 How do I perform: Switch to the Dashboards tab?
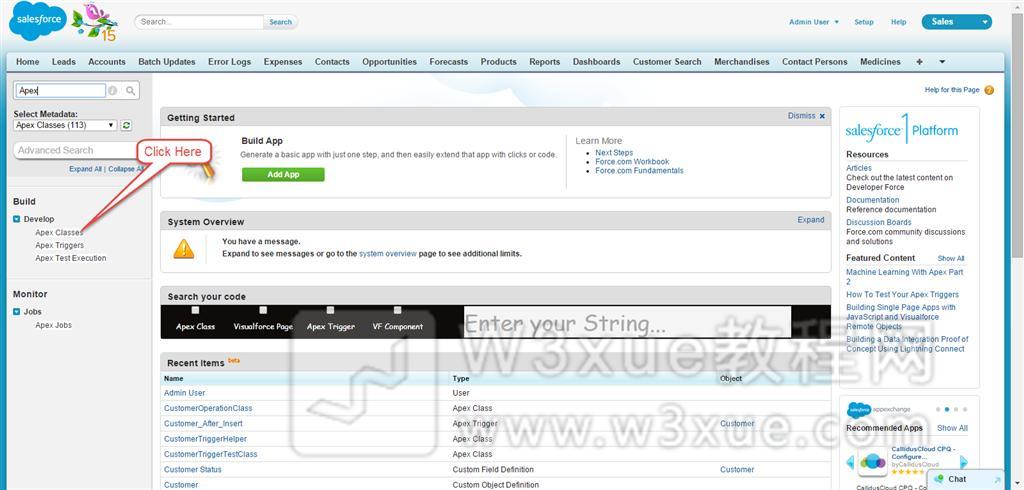coord(596,61)
